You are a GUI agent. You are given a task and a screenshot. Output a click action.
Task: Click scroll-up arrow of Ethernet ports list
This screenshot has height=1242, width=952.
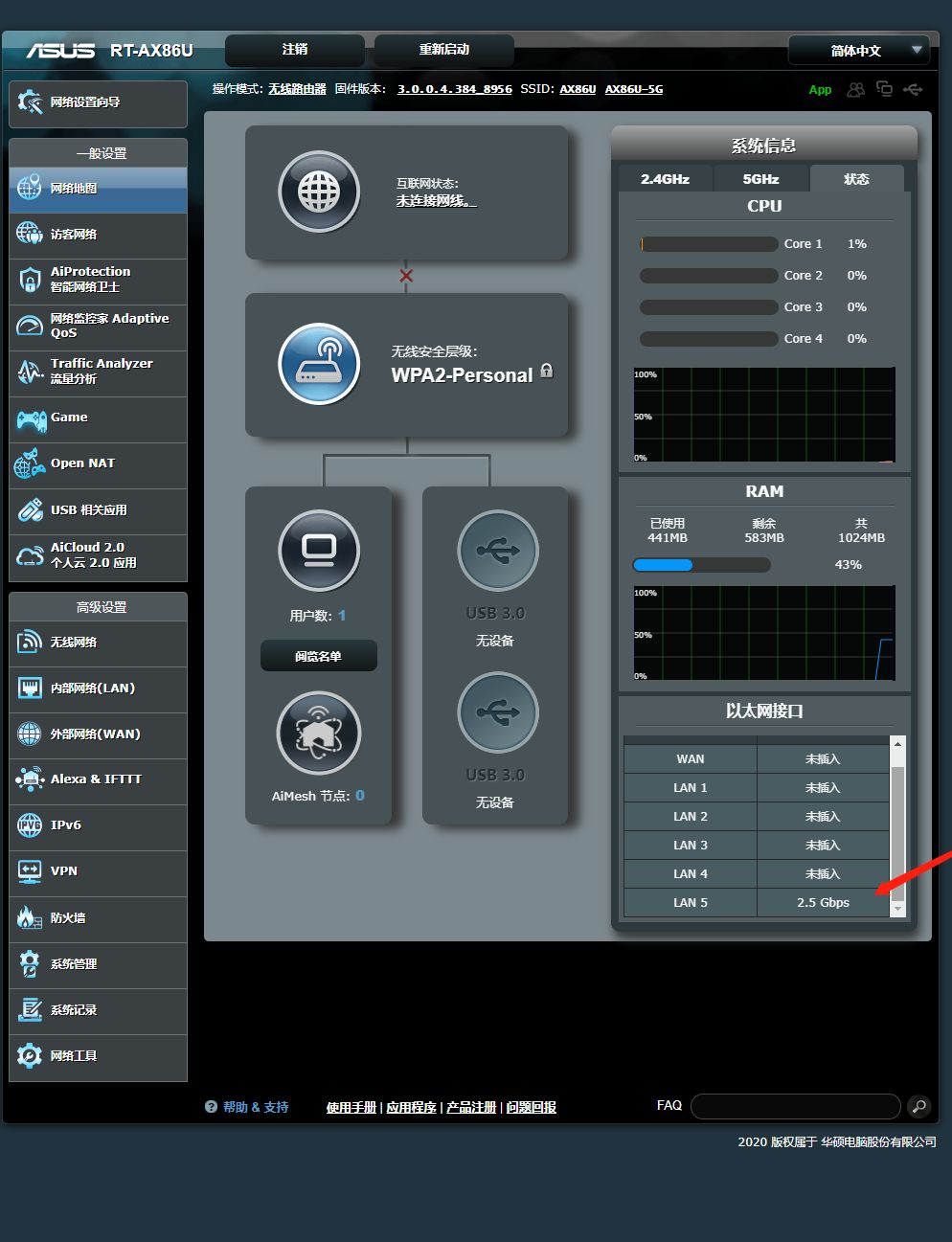pyautogui.click(x=897, y=744)
